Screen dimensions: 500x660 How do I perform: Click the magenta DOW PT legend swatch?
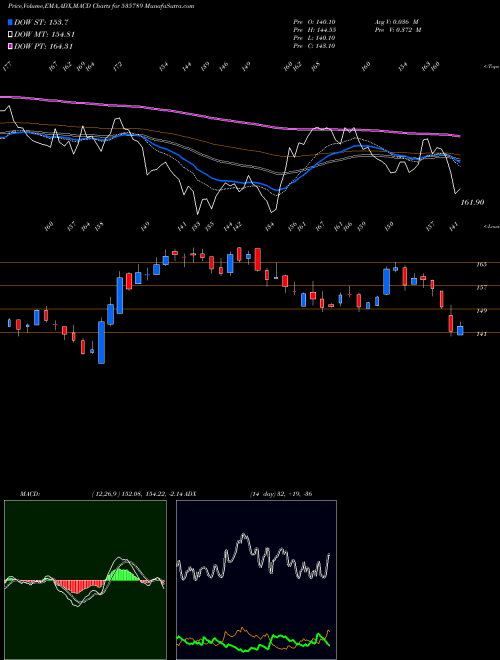pos(10,46)
